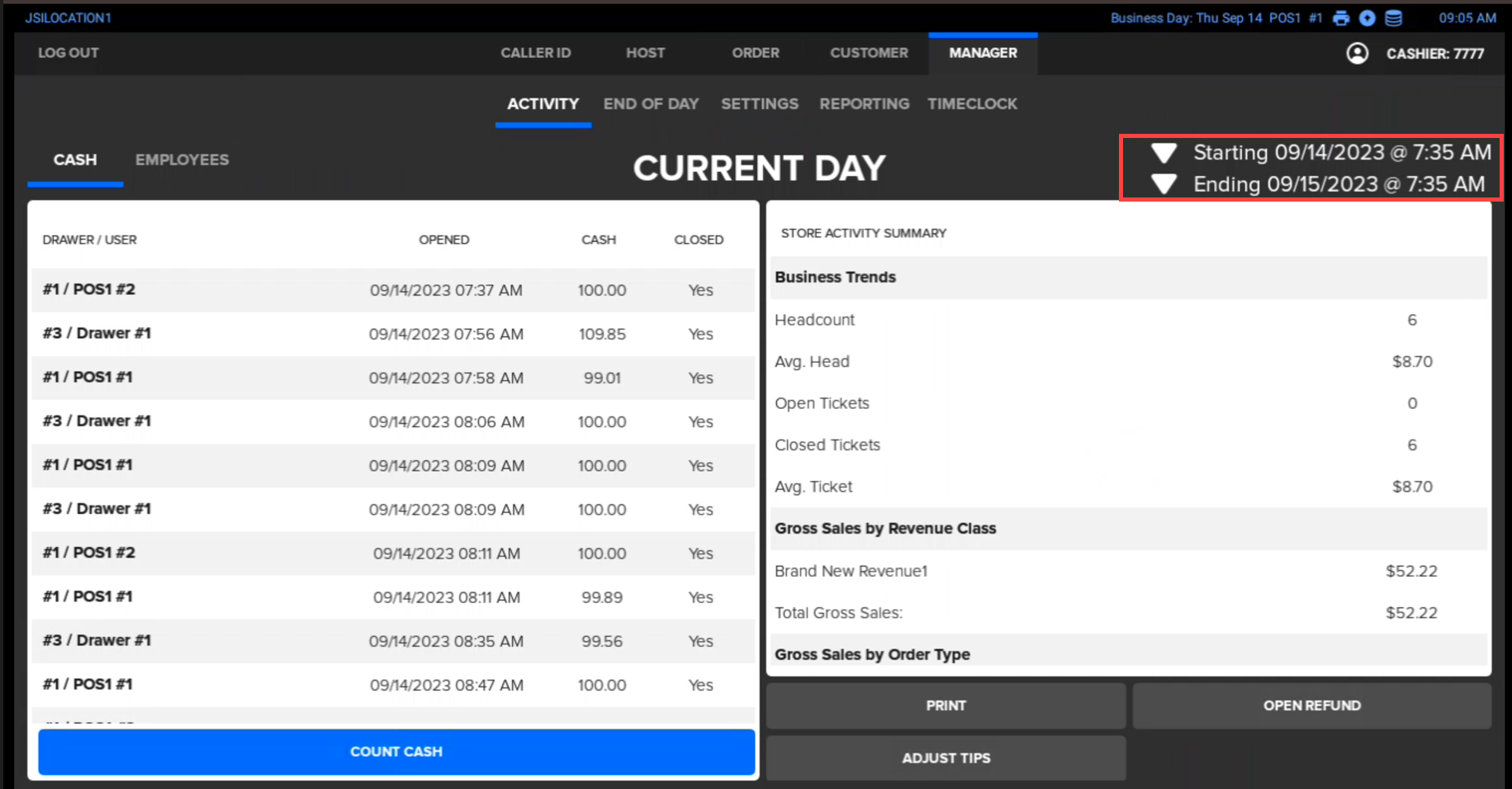The height and width of the screenshot is (789, 1512).
Task: Click the Print button
Action: (x=946, y=706)
